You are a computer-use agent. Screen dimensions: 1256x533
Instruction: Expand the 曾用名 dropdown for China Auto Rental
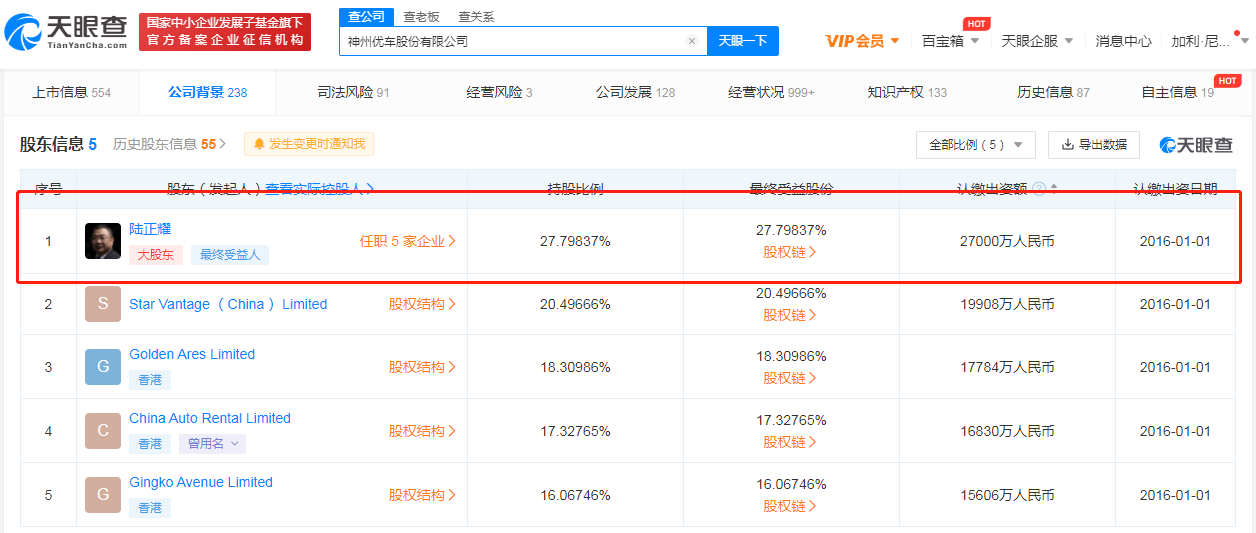tap(213, 444)
